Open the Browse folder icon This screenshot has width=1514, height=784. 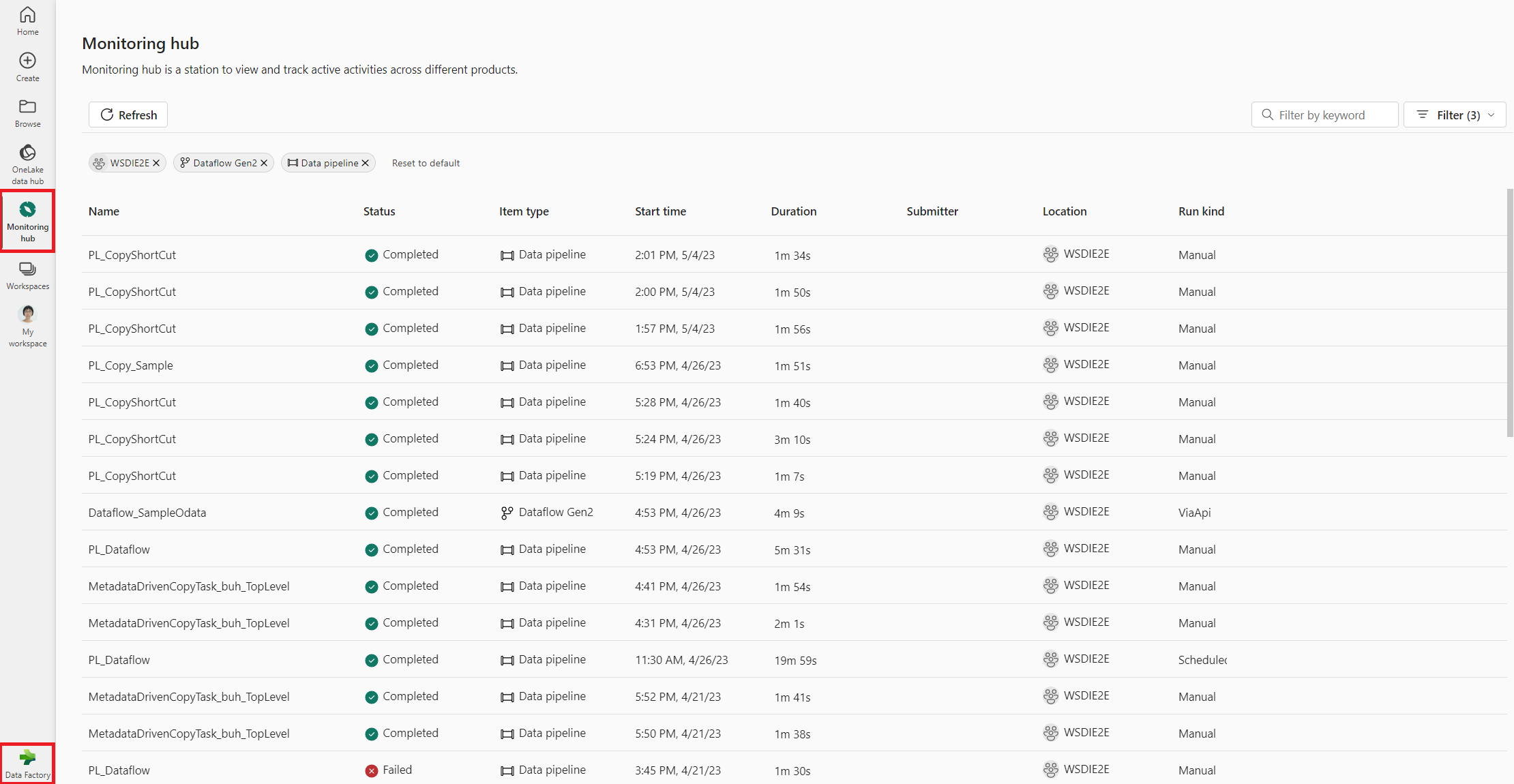click(x=27, y=112)
